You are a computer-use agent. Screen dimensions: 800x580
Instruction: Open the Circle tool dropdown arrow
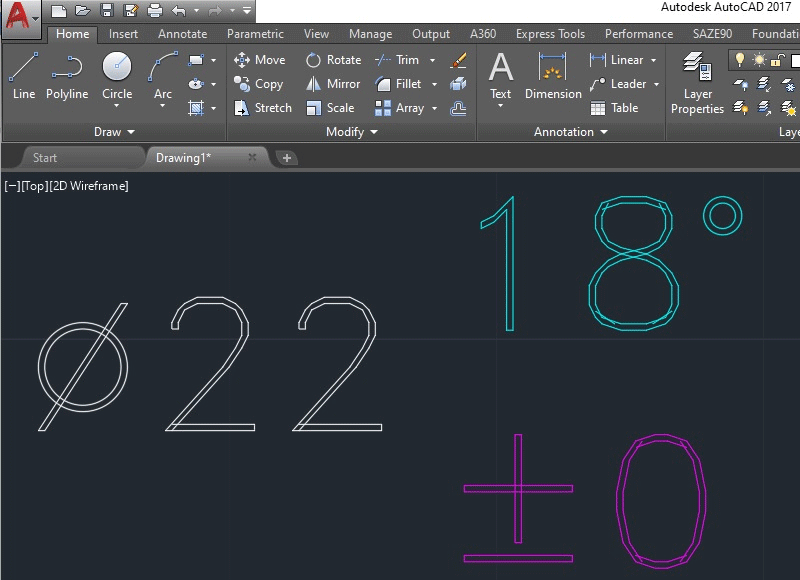117,106
